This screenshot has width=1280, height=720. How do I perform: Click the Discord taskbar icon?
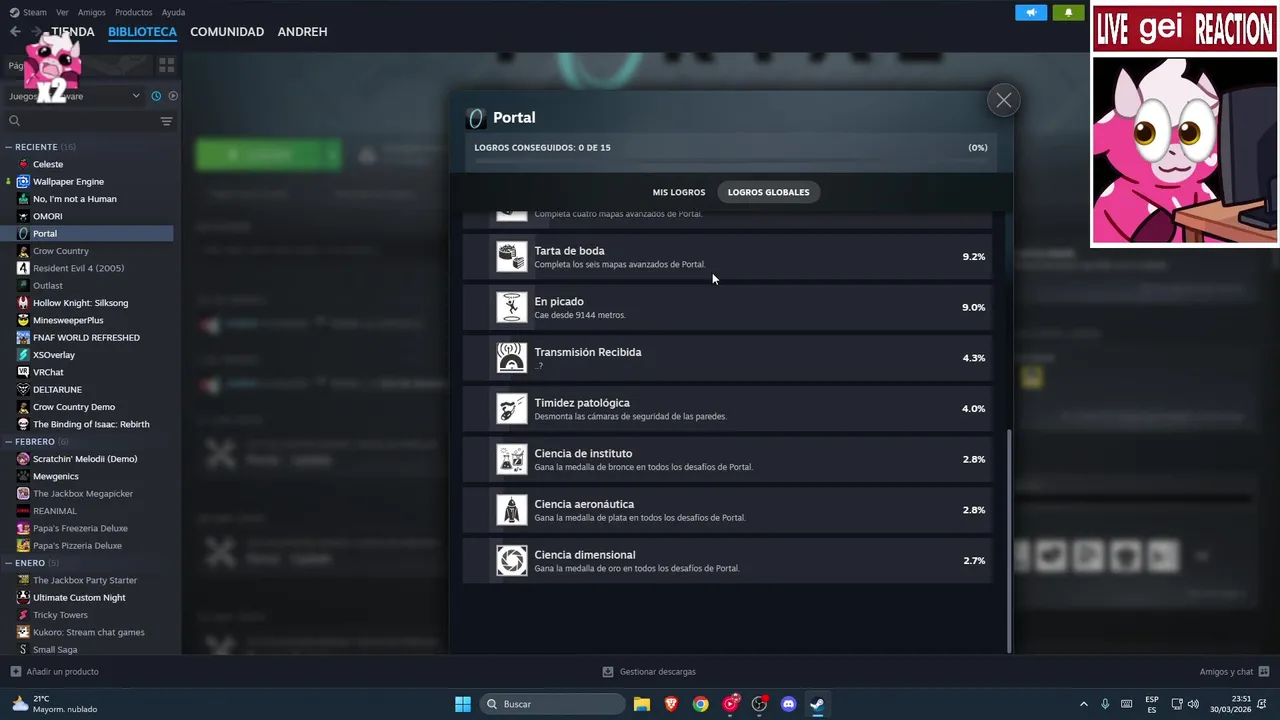click(788, 704)
